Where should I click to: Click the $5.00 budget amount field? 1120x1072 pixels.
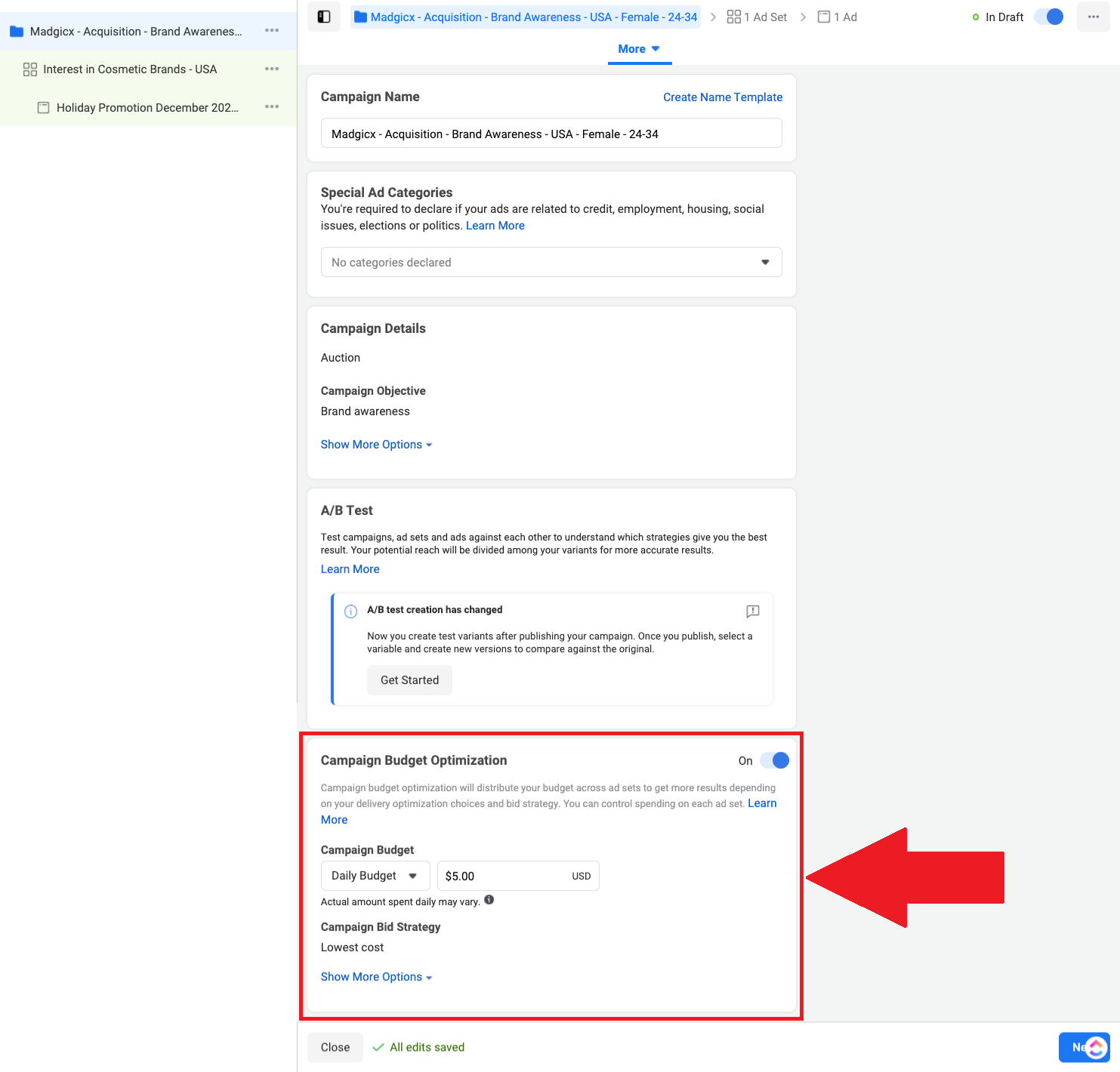[518, 876]
